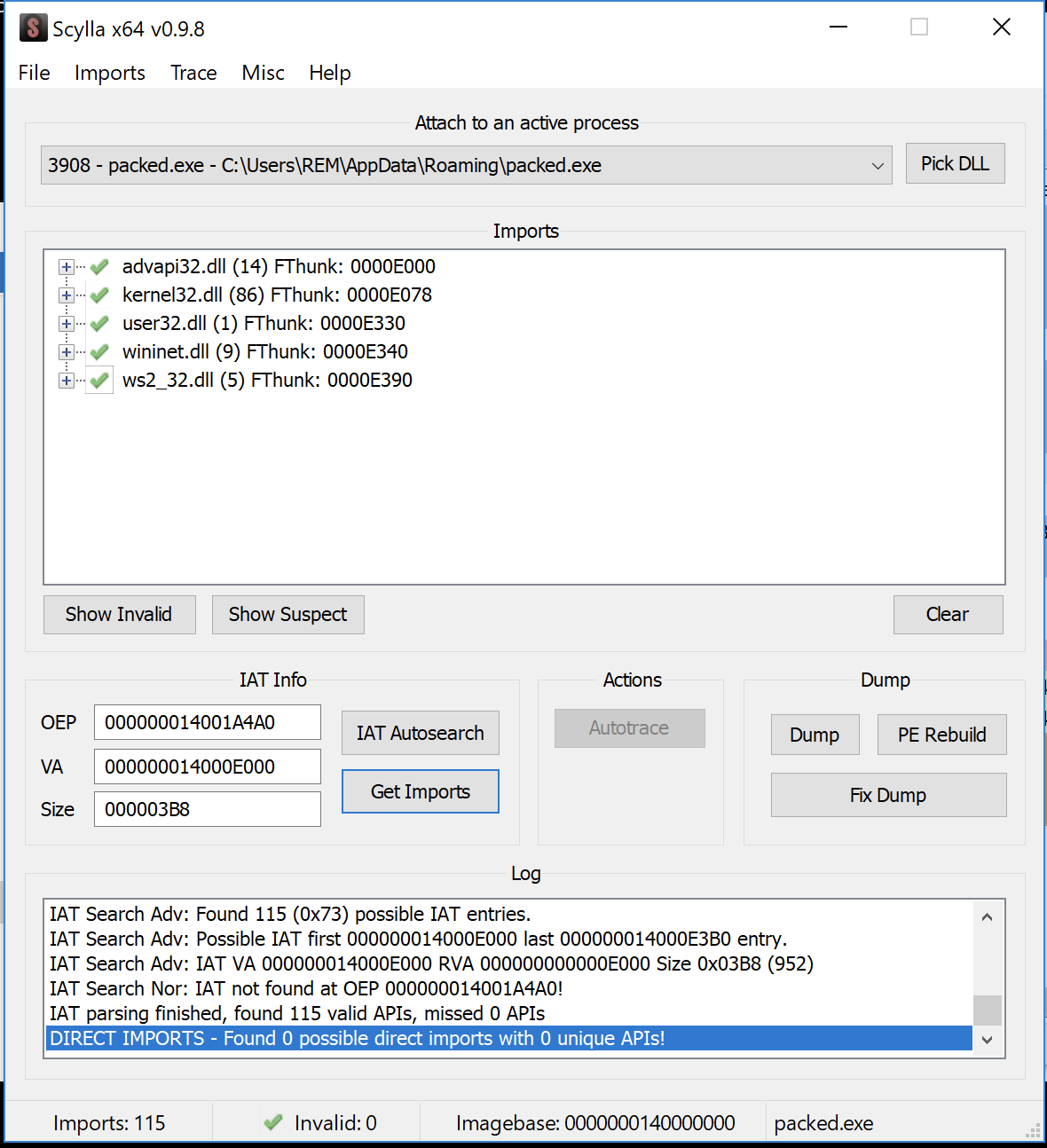Click the Dump button

(815, 735)
